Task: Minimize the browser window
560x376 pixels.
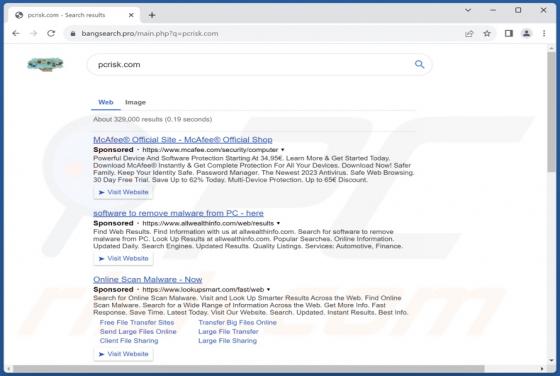Action: 493,10
